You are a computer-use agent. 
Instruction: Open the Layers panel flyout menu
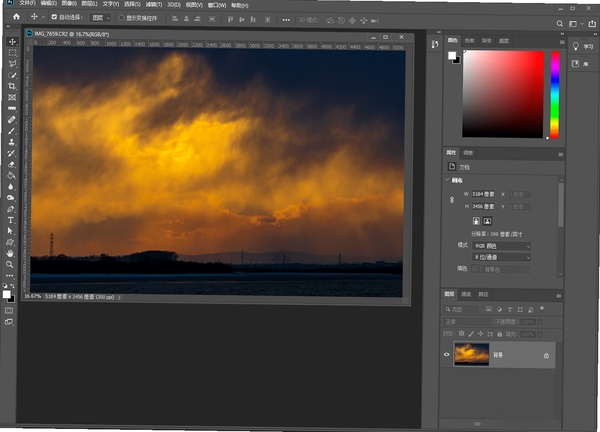click(559, 296)
